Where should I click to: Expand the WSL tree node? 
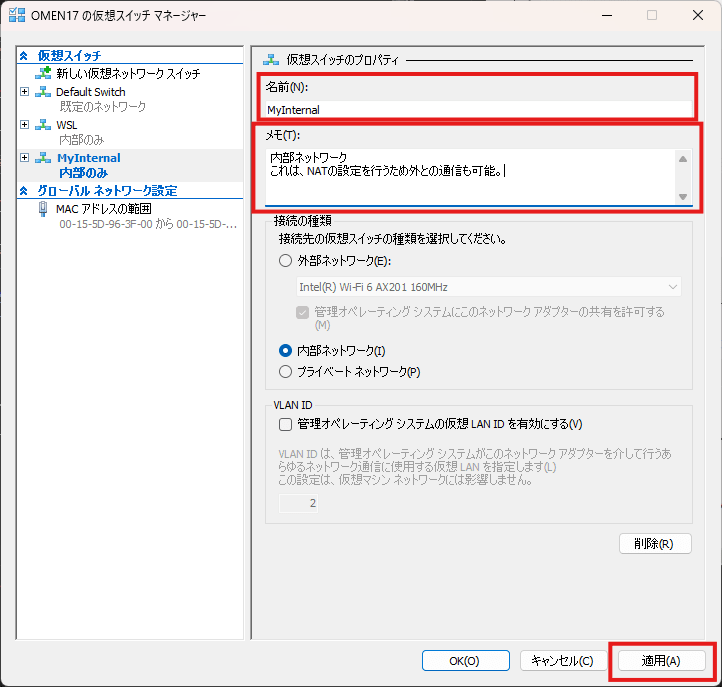pos(24,125)
